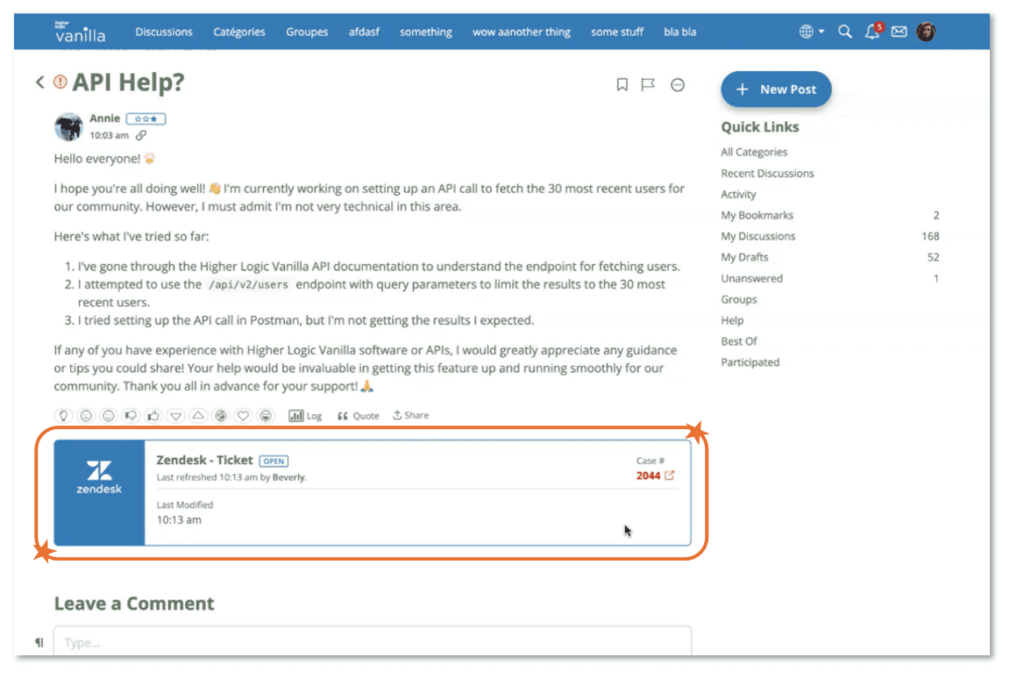Viewport: 1024px width, 686px height.
Task: Open My Bookmarks quick link
Action: tap(757, 215)
